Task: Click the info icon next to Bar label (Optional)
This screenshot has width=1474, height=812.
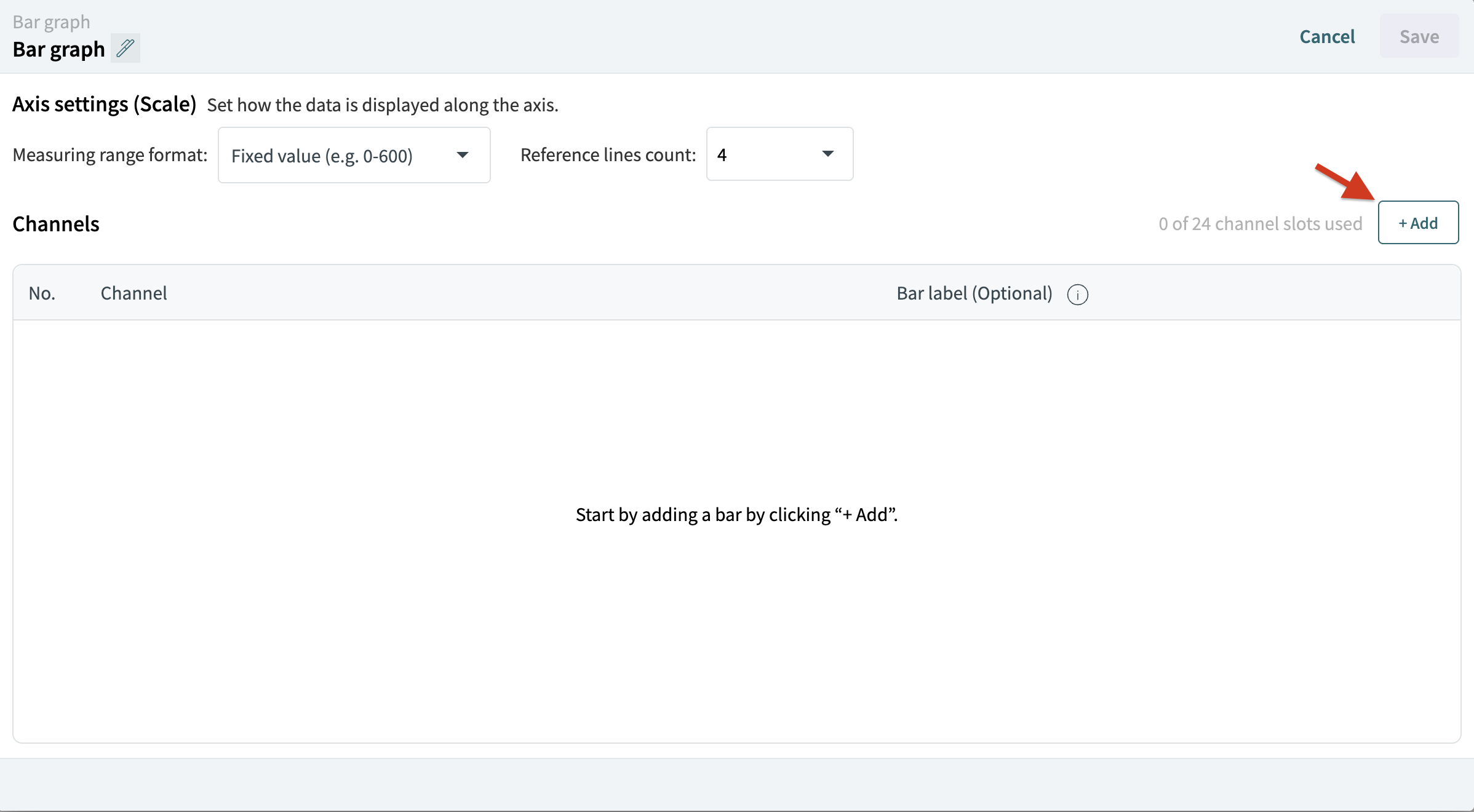Action: click(x=1077, y=295)
